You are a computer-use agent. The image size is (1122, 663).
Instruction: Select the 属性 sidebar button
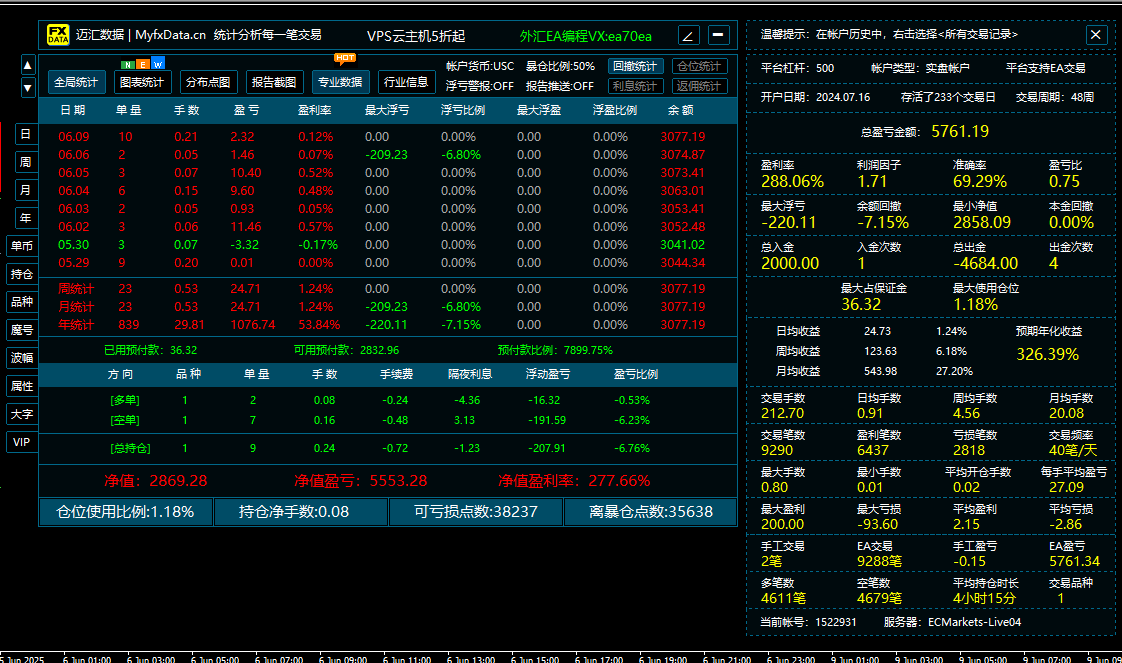(x=22, y=386)
